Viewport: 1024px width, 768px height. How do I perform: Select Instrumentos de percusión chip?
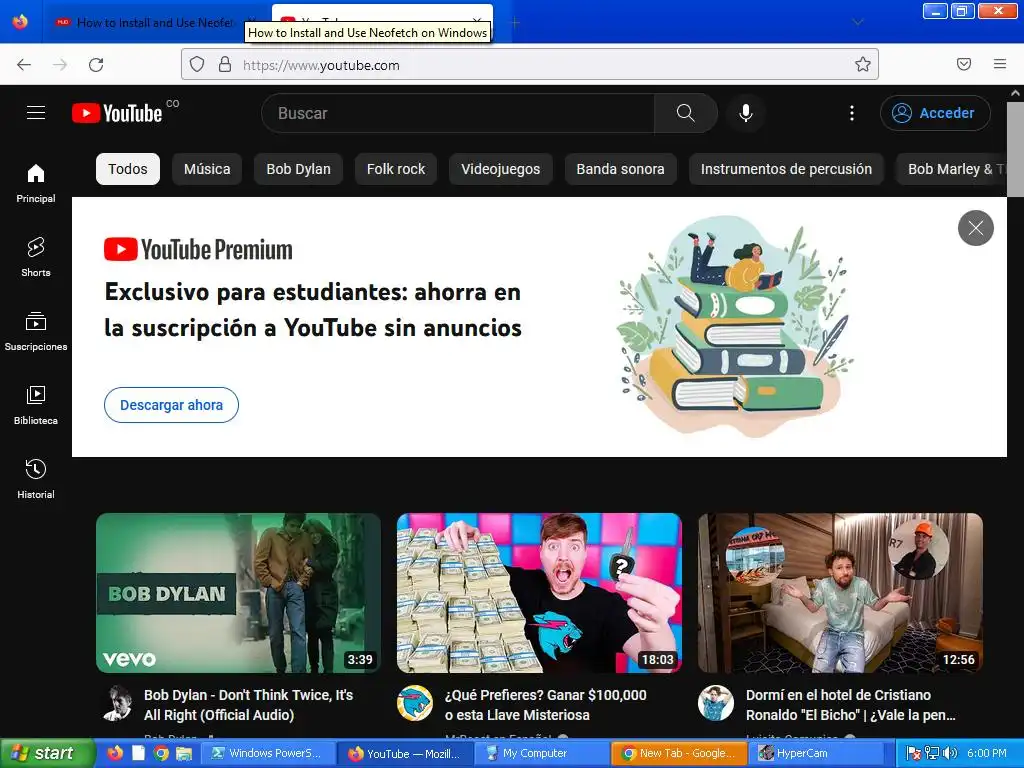tap(786, 169)
